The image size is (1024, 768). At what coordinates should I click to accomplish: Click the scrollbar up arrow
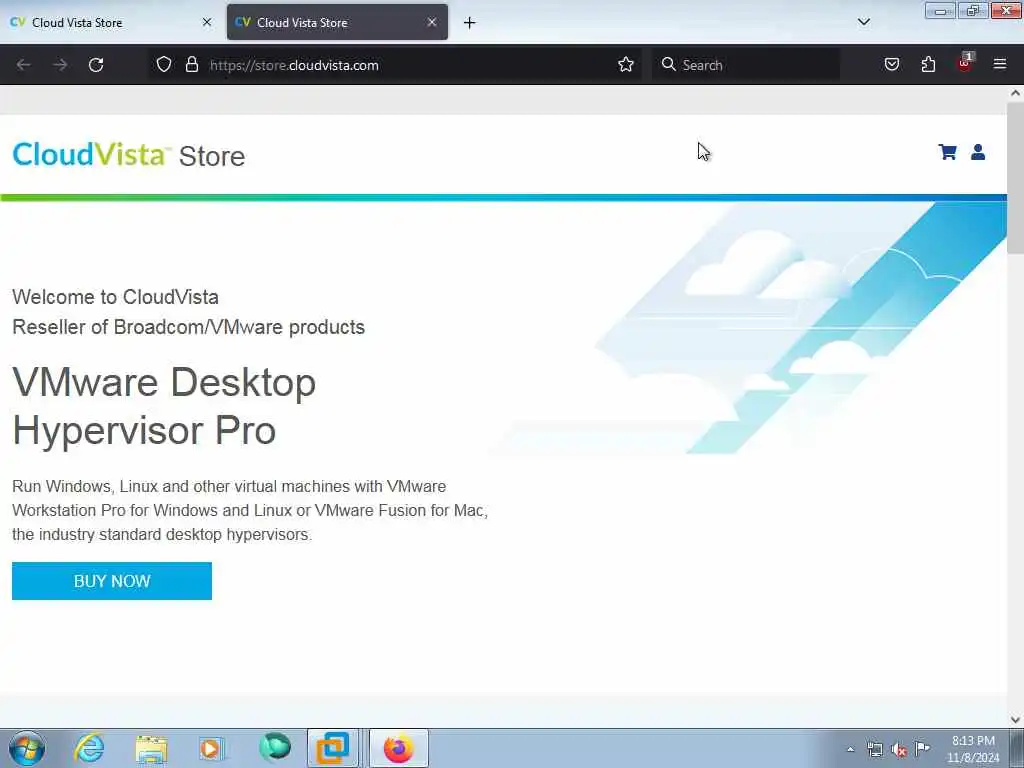coord(1015,93)
